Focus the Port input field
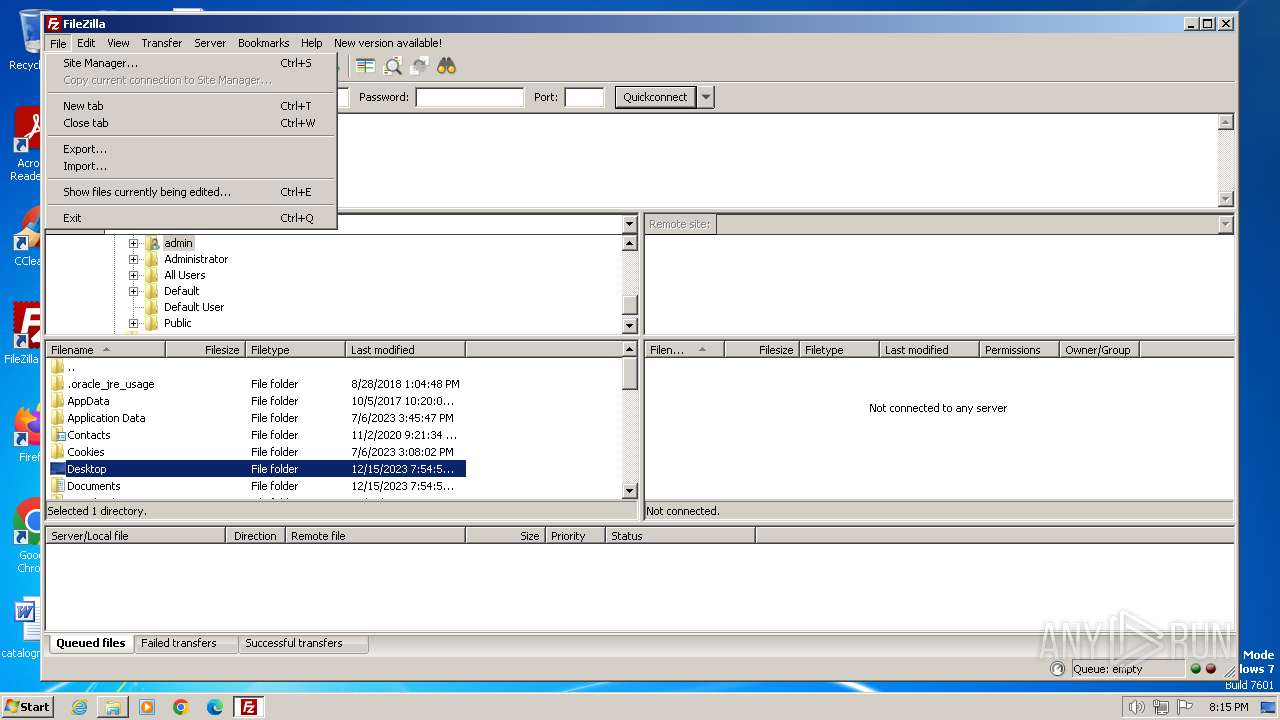1280x720 pixels. pos(584,97)
